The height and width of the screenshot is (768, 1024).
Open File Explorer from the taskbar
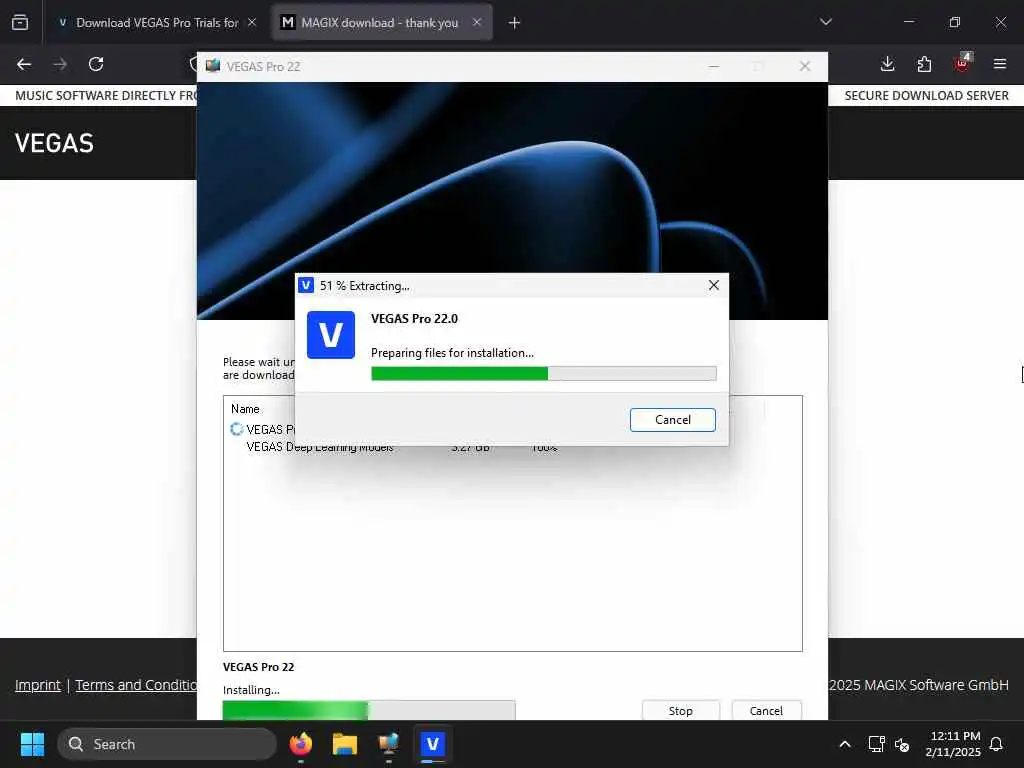(x=345, y=744)
